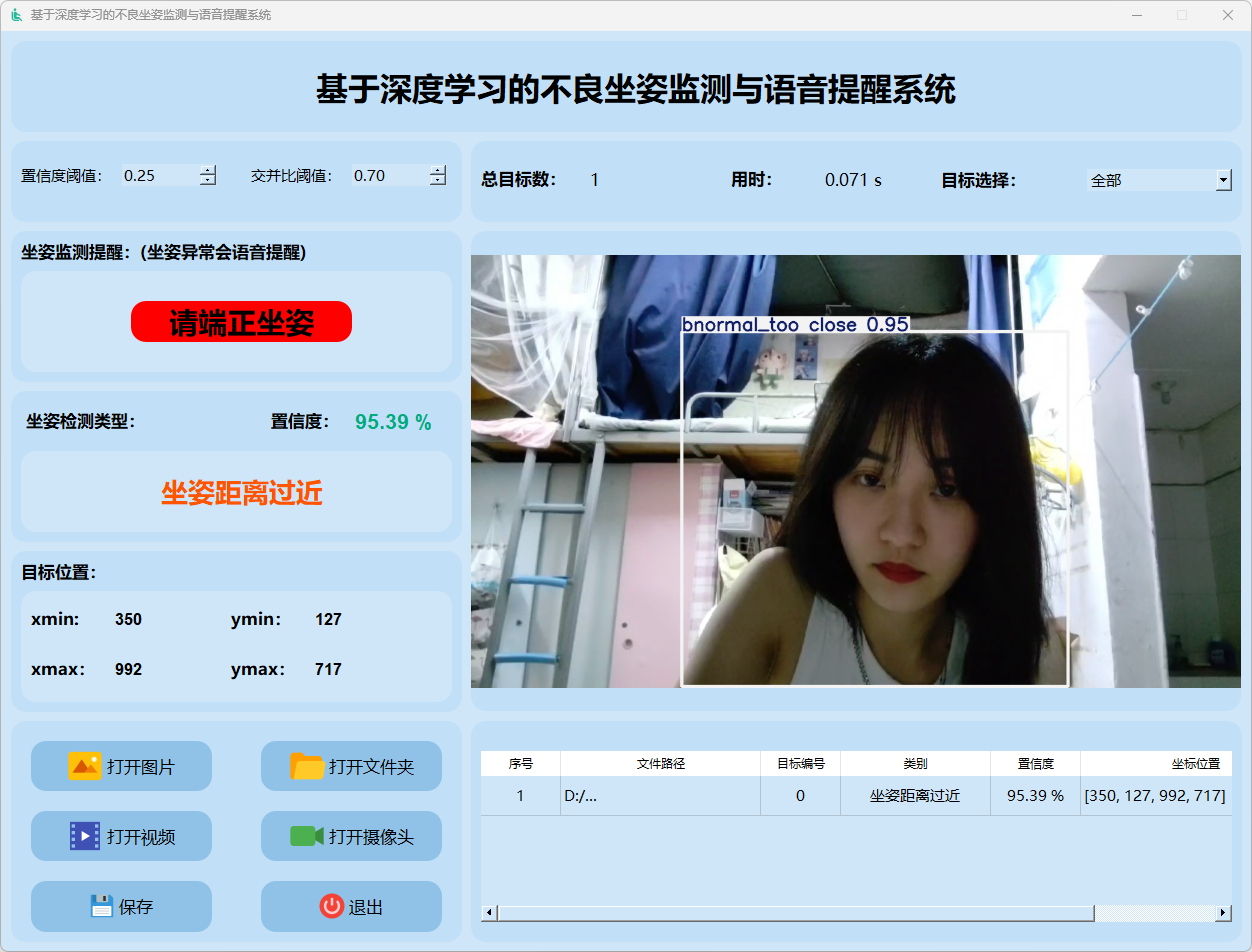
Task: Start the webcam with 打开摄像头
Action: pyautogui.click(x=351, y=836)
